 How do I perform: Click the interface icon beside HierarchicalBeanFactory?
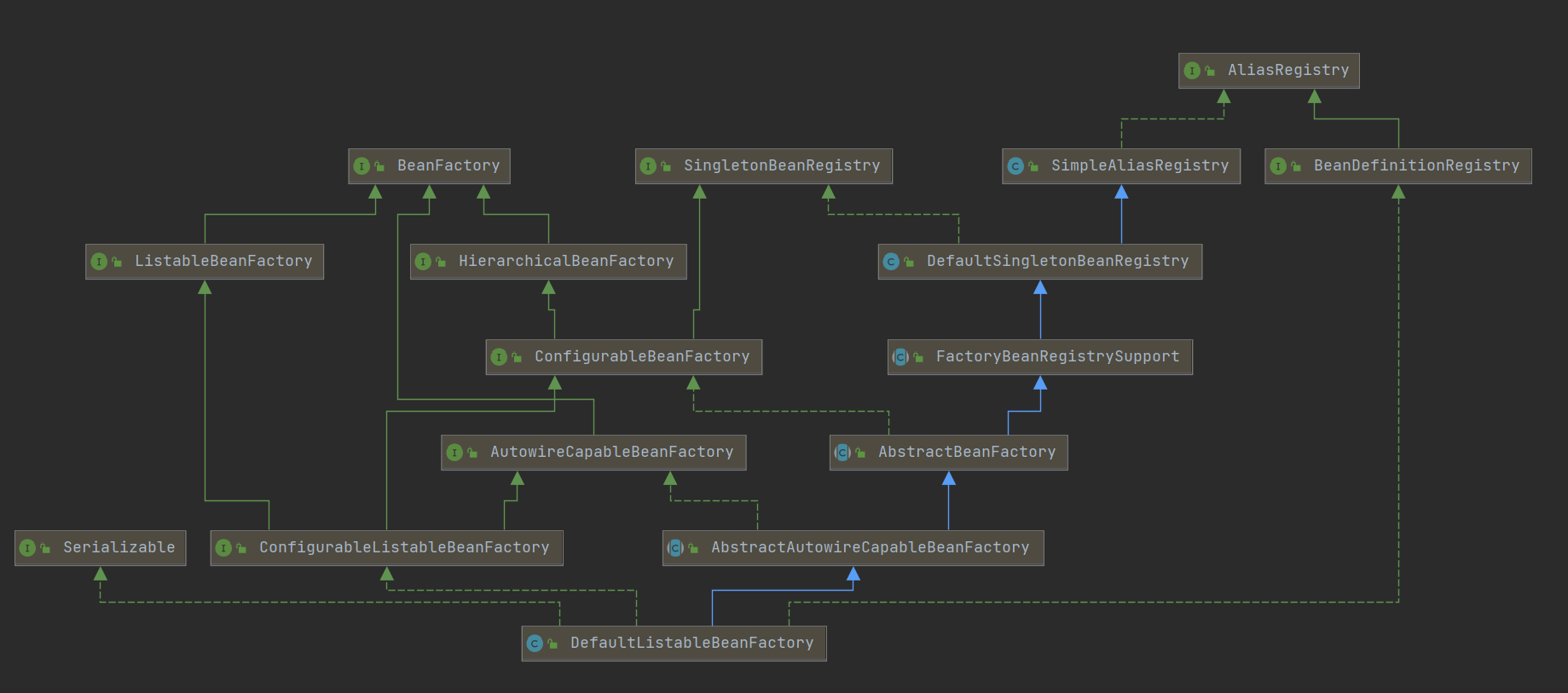click(423, 262)
